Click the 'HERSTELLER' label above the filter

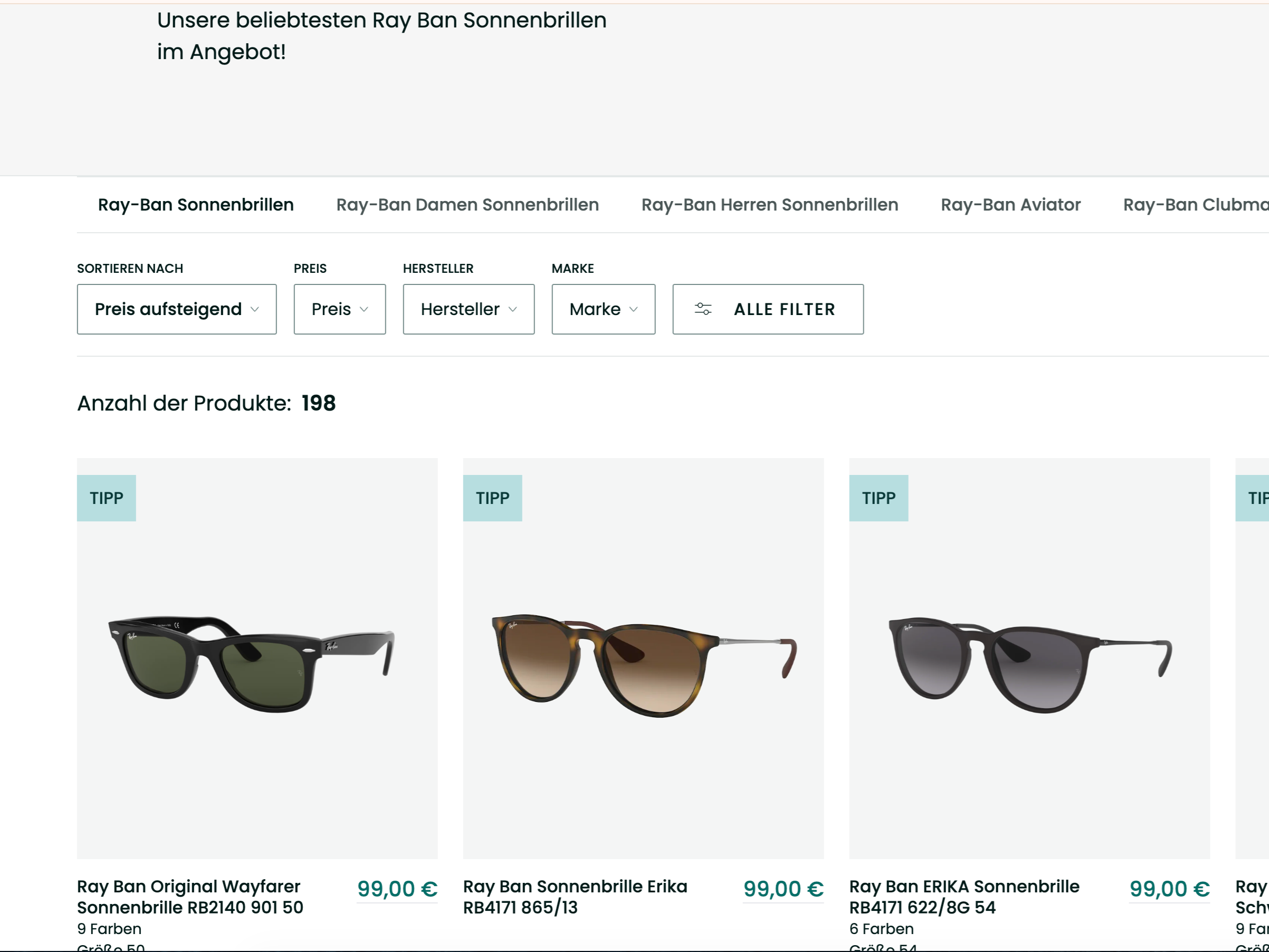(x=438, y=269)
